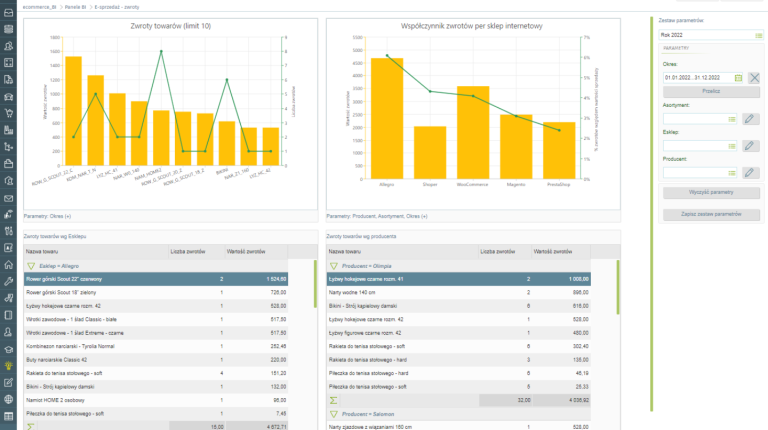Click the Wyczyść parametry button
This screenshot has width=768, height=430.
pyautogui.click(x=711, y=191)
